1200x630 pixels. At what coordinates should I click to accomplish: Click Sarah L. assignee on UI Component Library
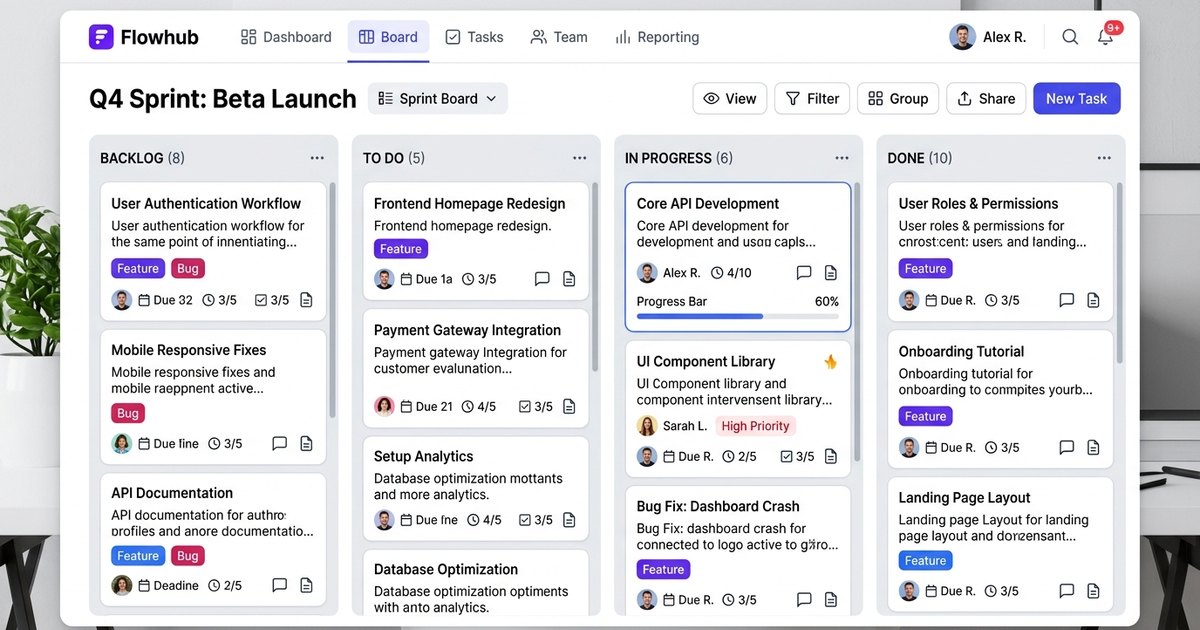pos(672,426)
